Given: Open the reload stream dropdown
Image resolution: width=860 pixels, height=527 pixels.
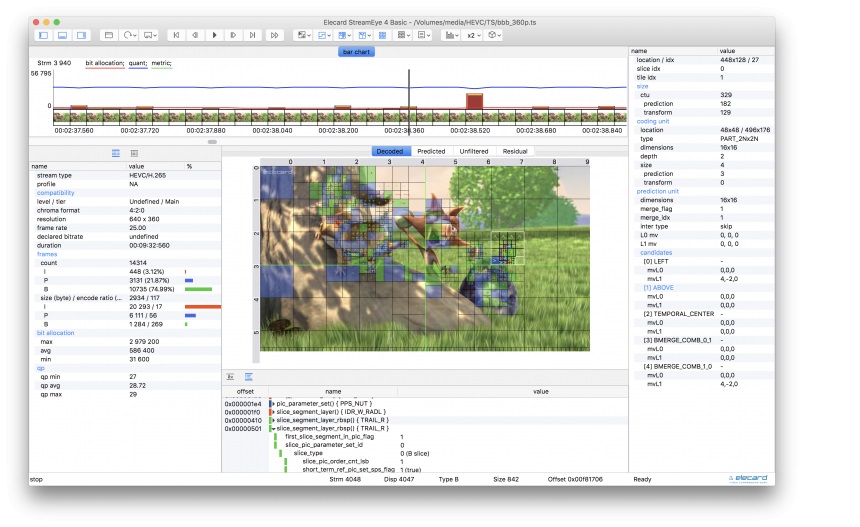Looking at the screenshot, I should coord(129,35).
